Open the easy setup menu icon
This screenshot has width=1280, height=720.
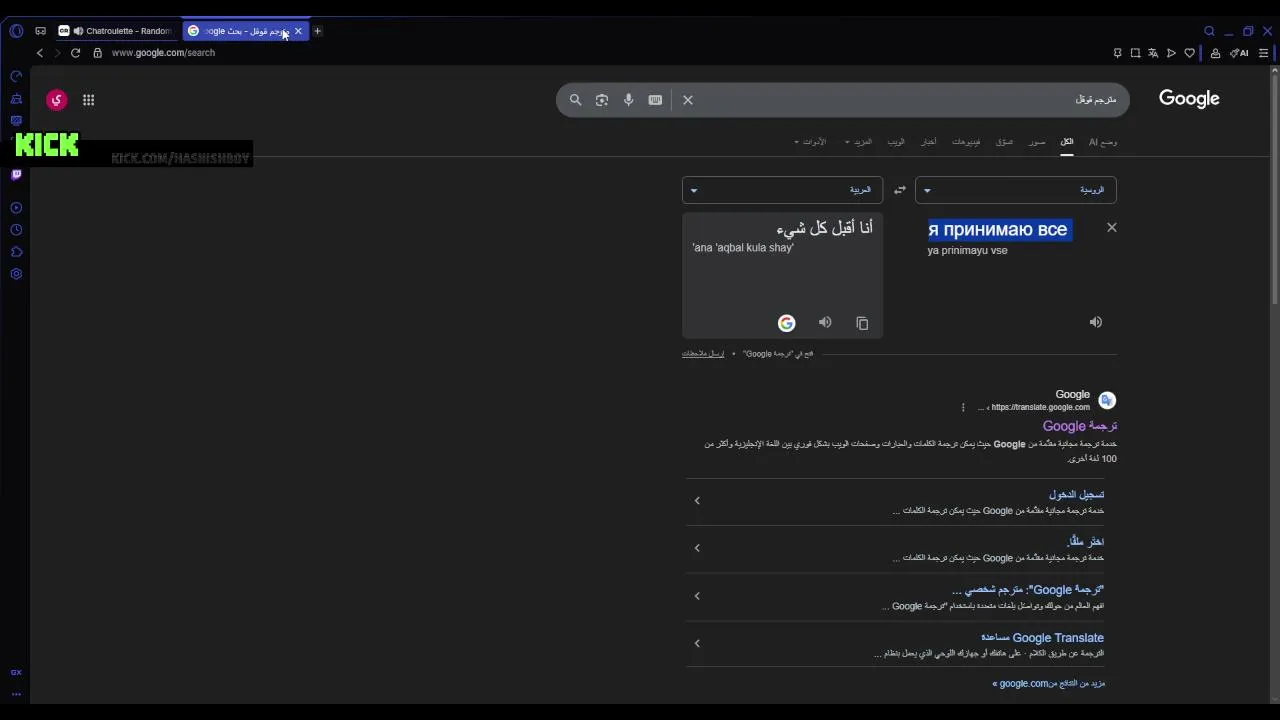point(1264,53)
